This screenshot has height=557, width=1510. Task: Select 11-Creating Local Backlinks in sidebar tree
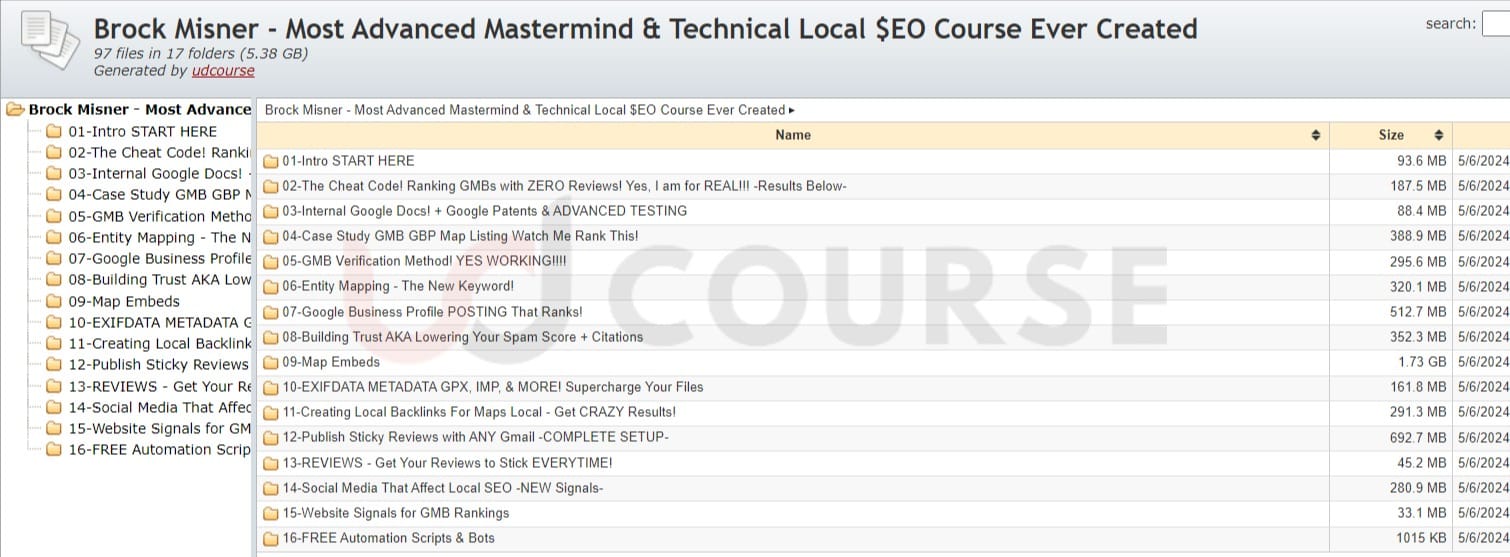[159, 343]
